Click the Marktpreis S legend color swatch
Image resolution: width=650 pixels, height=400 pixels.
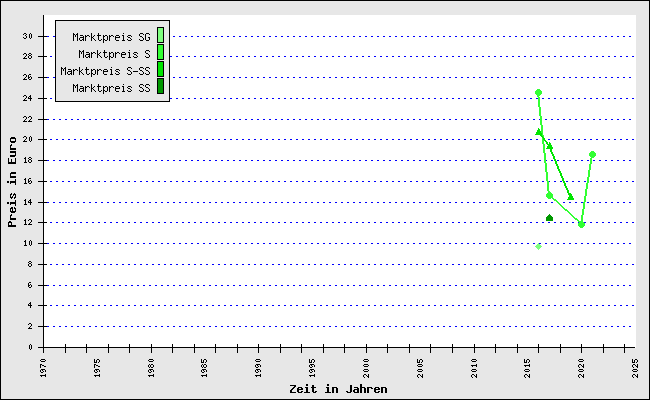click(160, 52)
